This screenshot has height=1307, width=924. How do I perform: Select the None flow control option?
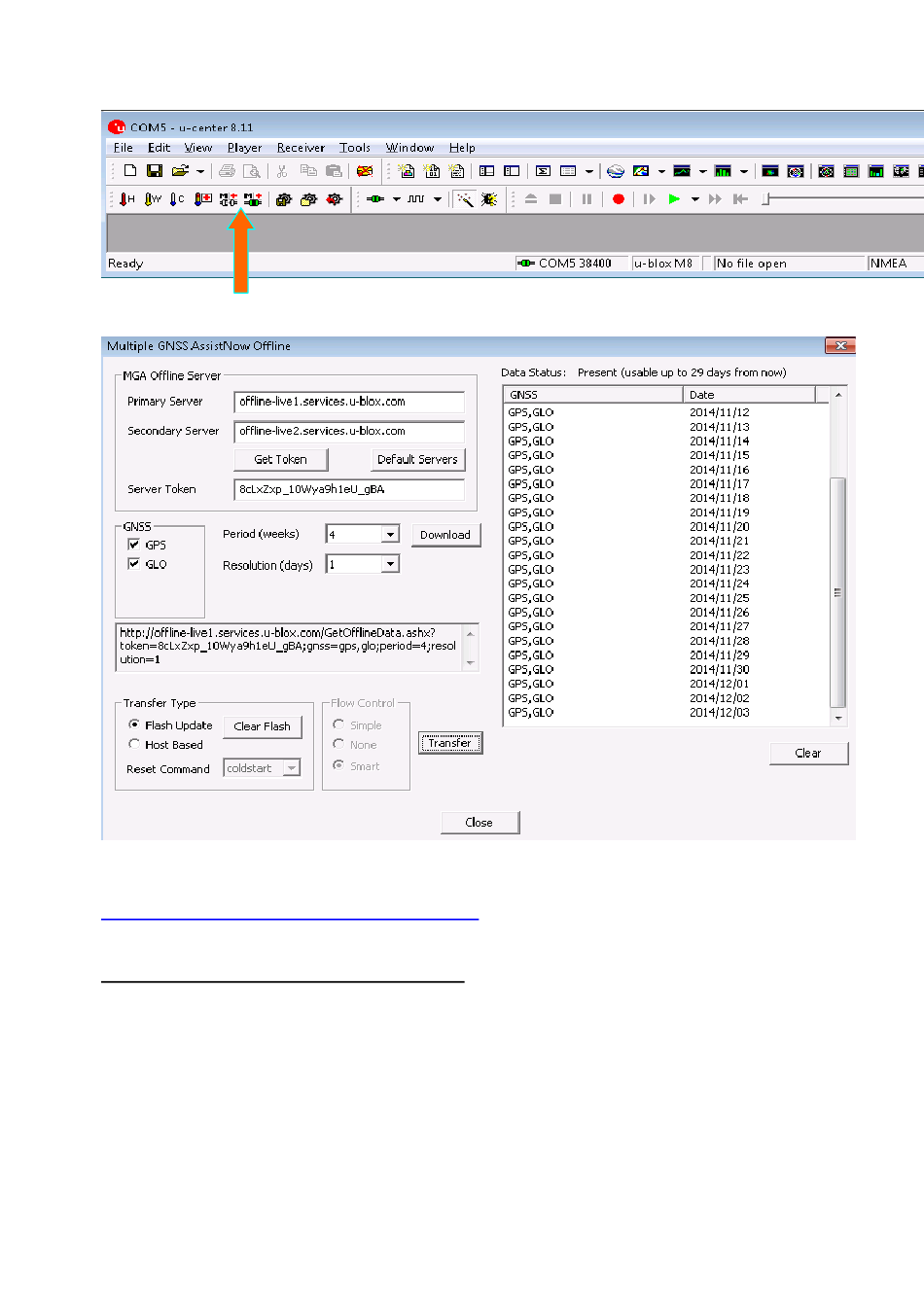click(x=338, y=744)
